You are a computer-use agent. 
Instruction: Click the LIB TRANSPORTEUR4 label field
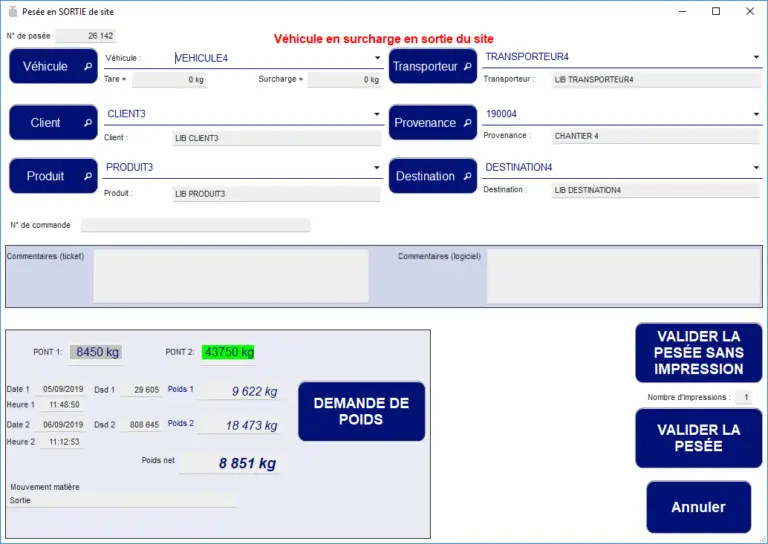click(x=656, y=80)
